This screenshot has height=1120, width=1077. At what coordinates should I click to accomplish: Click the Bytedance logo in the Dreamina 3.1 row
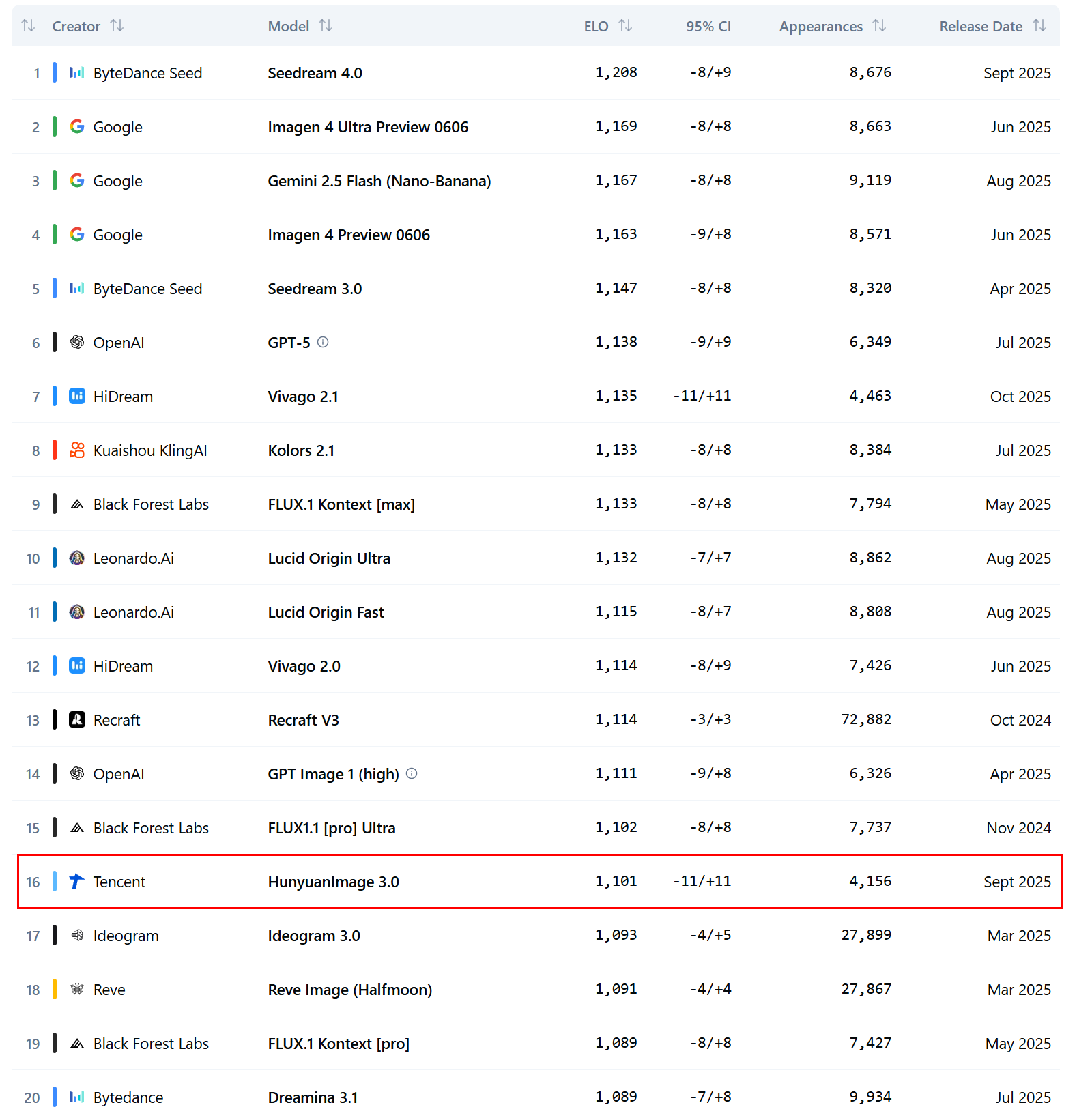pos(77,1097)
